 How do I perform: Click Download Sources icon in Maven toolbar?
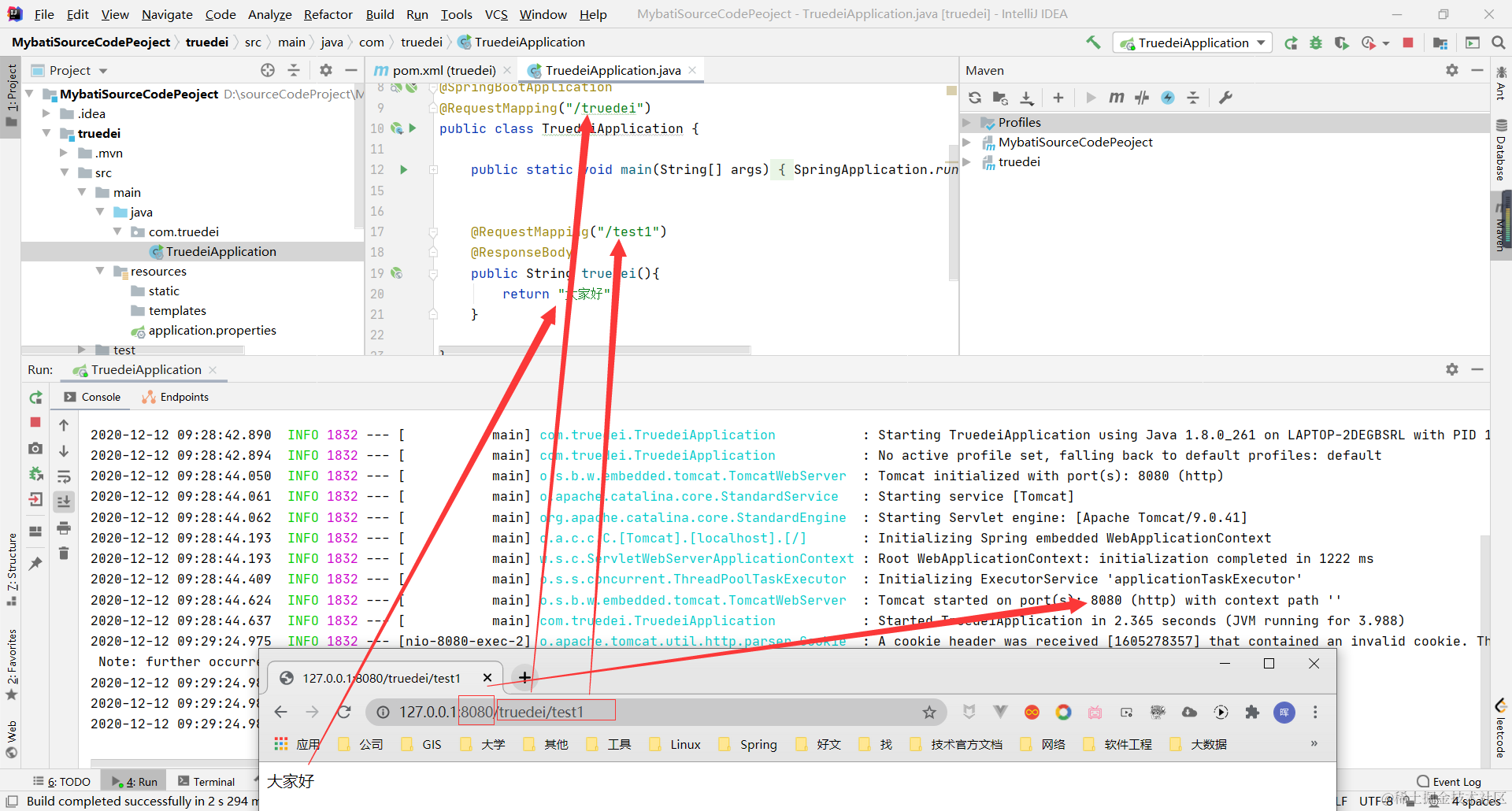click(1027, 98)
